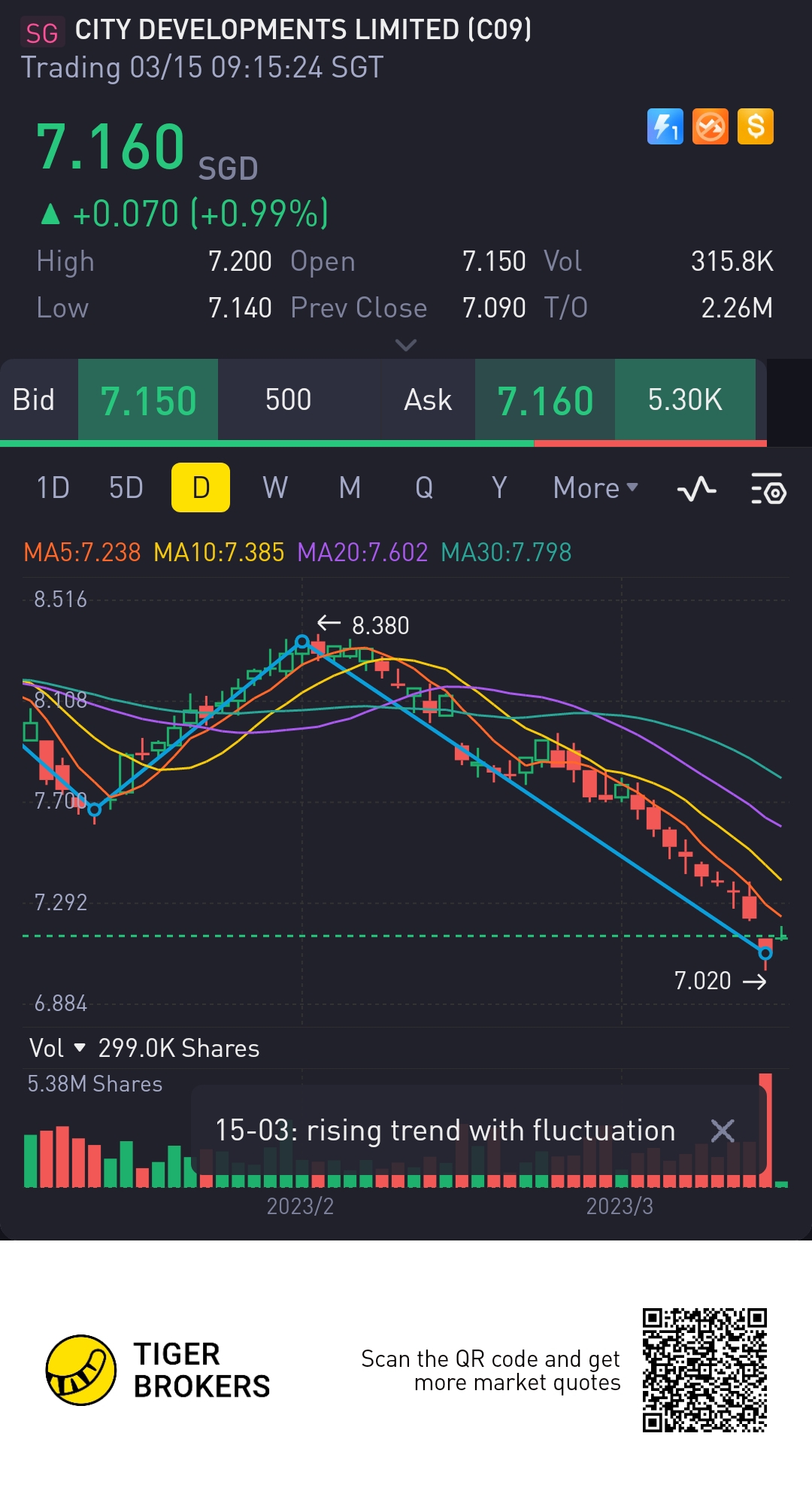Tap the ask price 7.160
Viewport: 812px width, 1500px height.
point(545,400)
